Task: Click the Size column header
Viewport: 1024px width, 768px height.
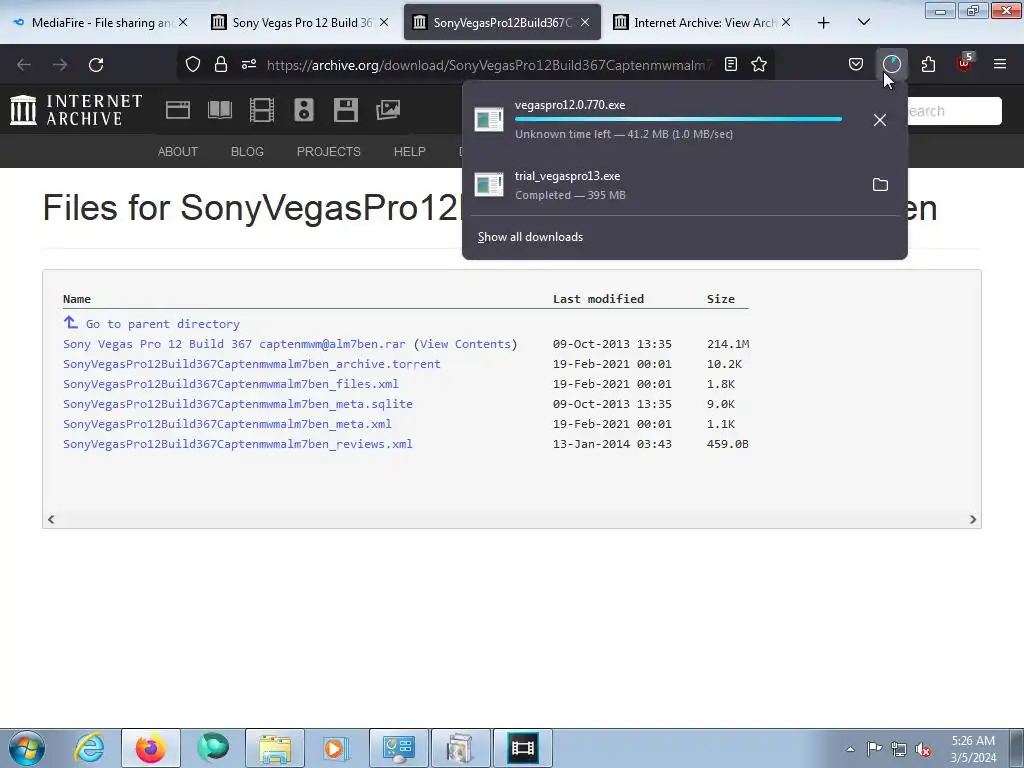Action: click(720, 298)
